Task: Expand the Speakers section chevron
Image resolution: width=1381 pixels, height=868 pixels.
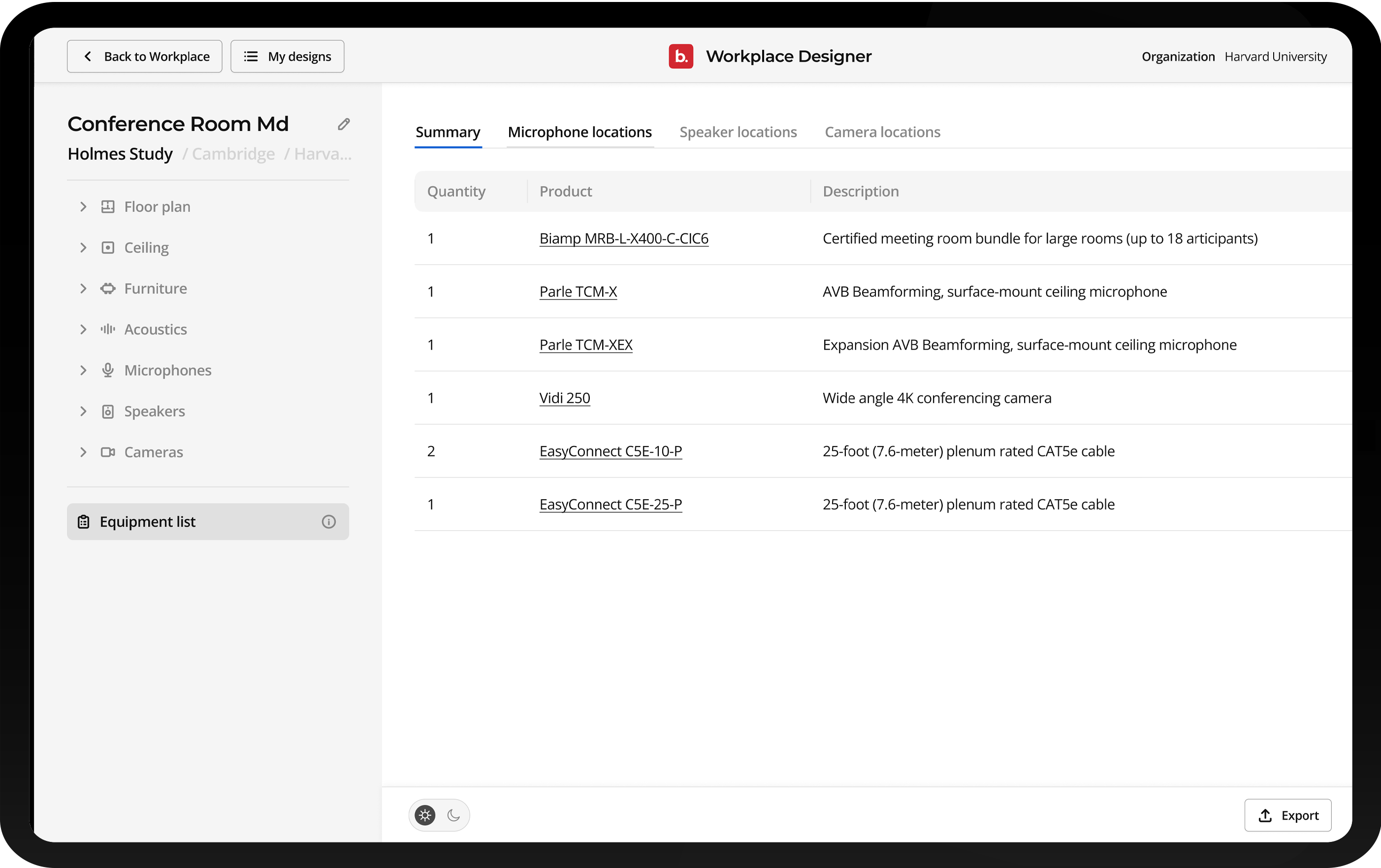Action: 83,411
